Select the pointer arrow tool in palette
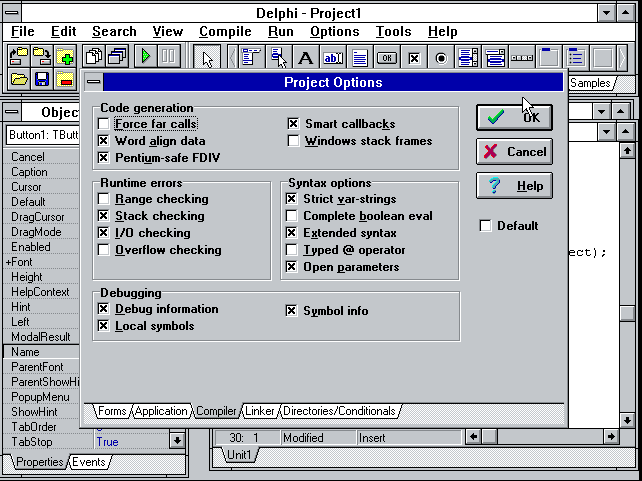Viewport: 642px width, 481px height. [x=207, y=58]
